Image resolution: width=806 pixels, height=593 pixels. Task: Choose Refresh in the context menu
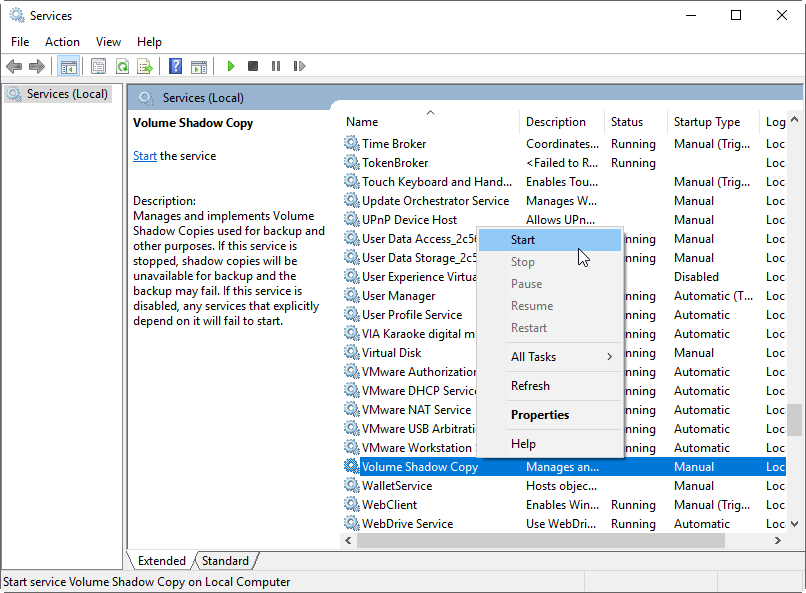[x=530, y=386]
